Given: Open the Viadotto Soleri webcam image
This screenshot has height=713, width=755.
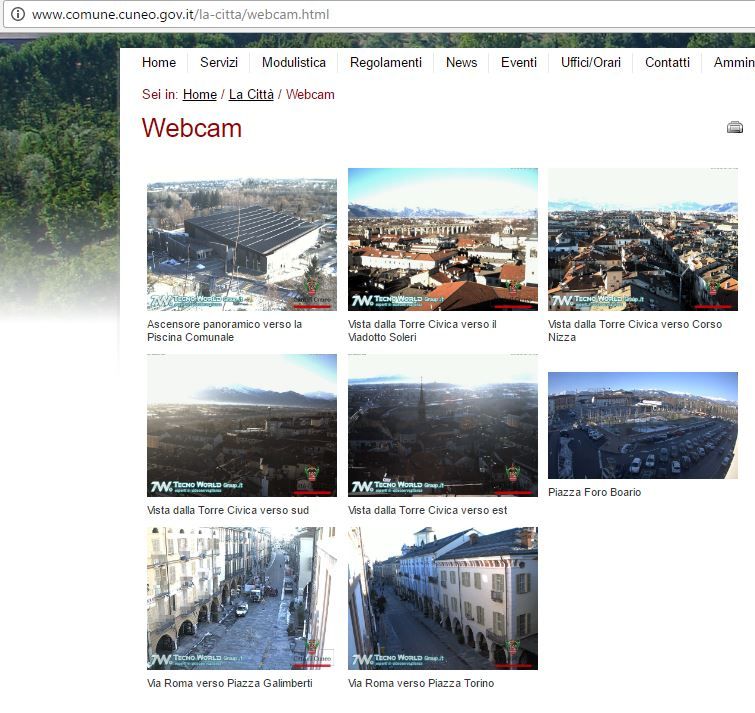Looking at the screenshot, I should 443,239.
